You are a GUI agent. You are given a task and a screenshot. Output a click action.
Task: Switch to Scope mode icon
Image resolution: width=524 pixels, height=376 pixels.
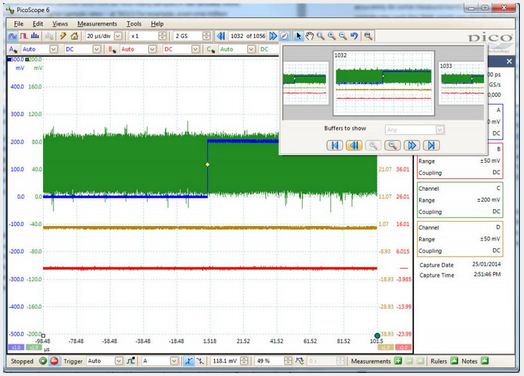click(x=13, y=36)
